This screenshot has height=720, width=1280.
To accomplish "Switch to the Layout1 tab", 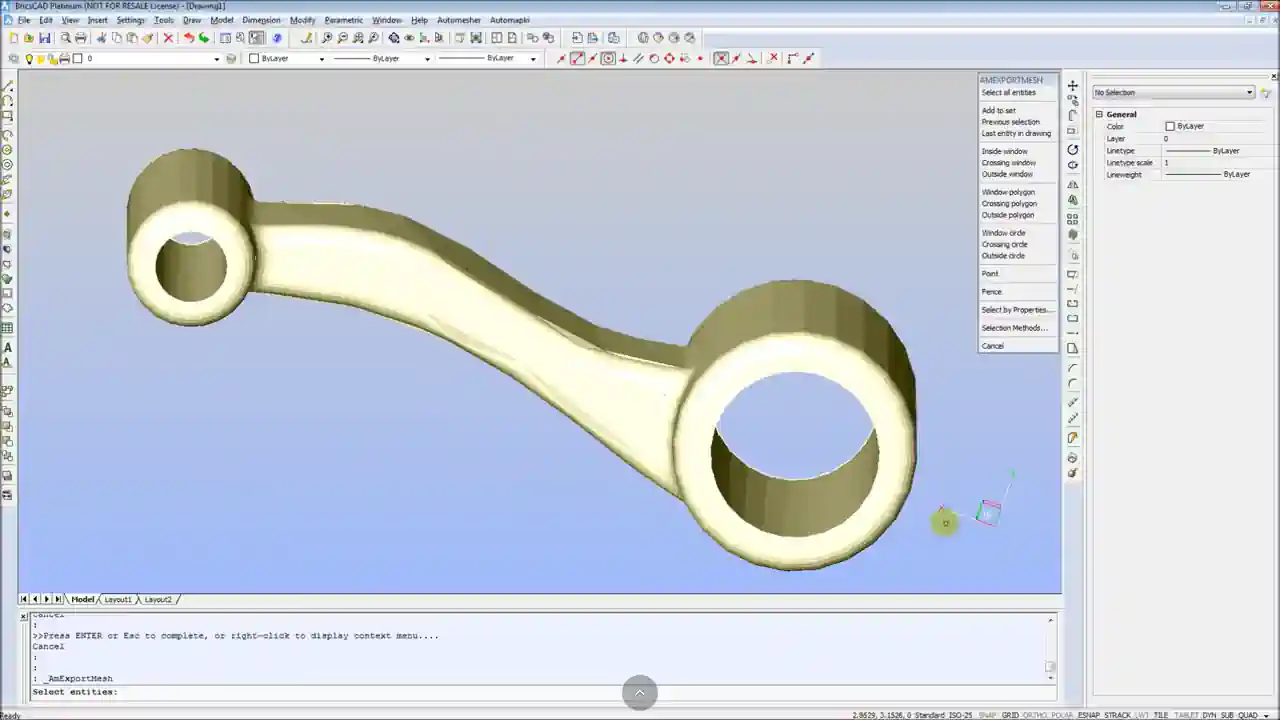I will tap(117, 599).
